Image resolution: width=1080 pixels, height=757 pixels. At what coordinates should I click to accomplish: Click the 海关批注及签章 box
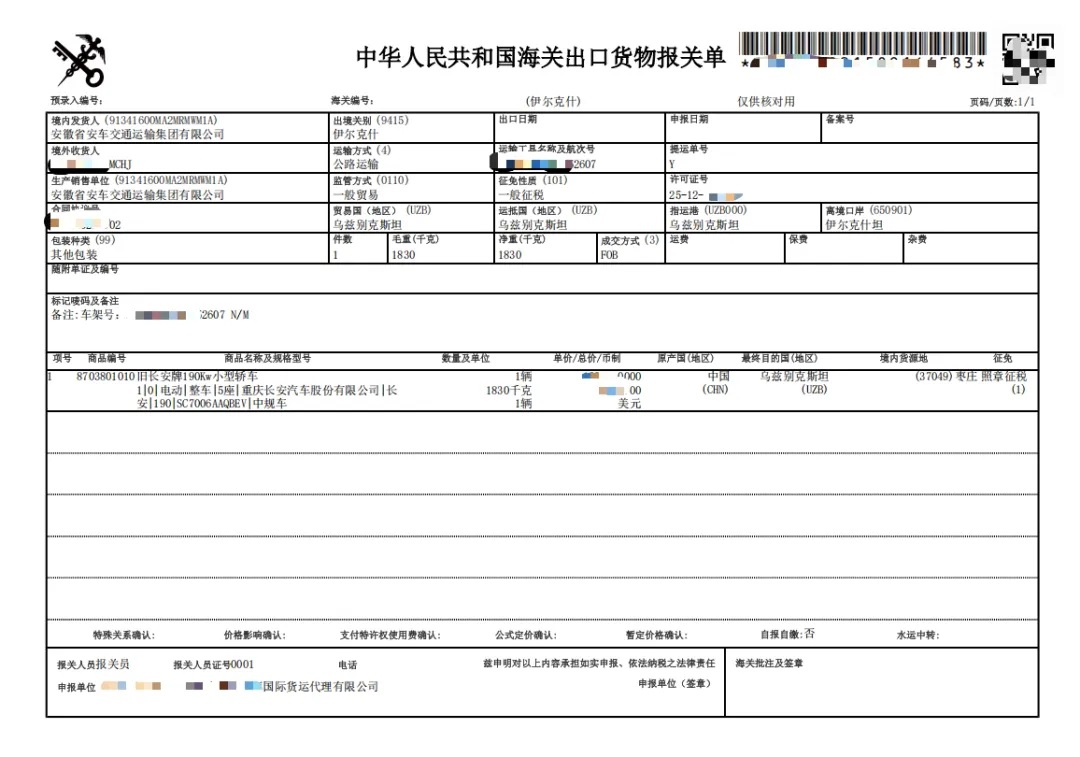click(x=880, y=685)
